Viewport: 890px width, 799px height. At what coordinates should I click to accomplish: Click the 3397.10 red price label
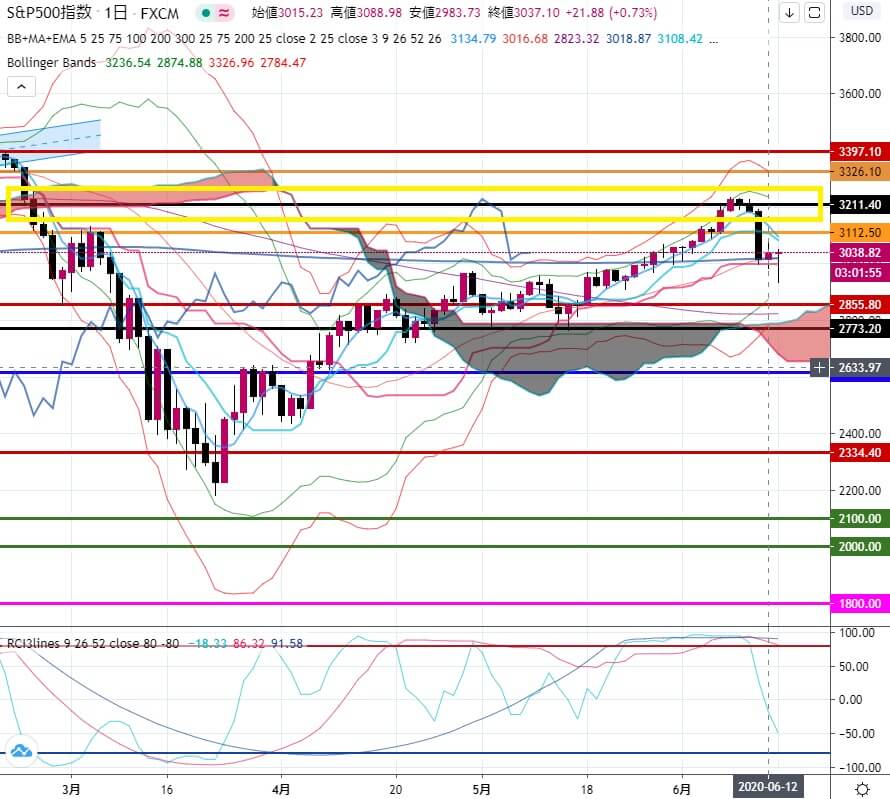[860, 152]
